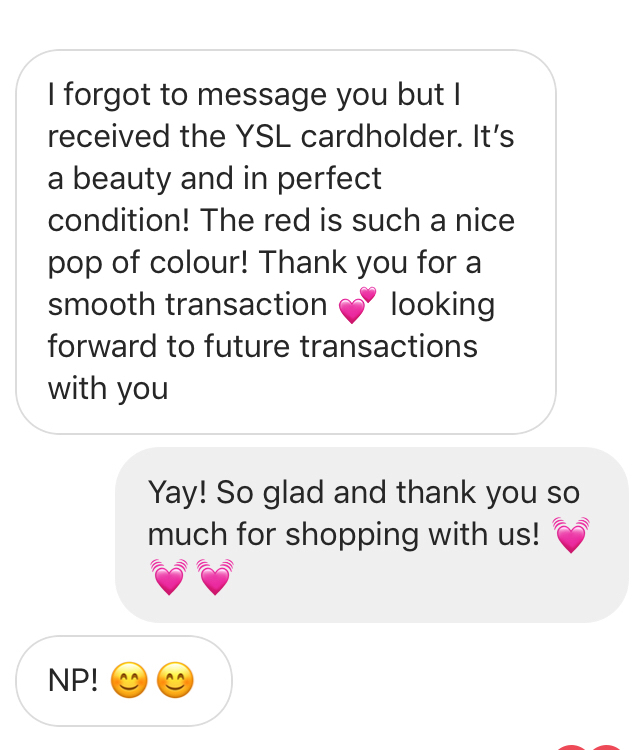This screenshot has height=750, width=637.
Task: Select the gray "Yay! So glad" reply bubble
Action: coord(372,535)
